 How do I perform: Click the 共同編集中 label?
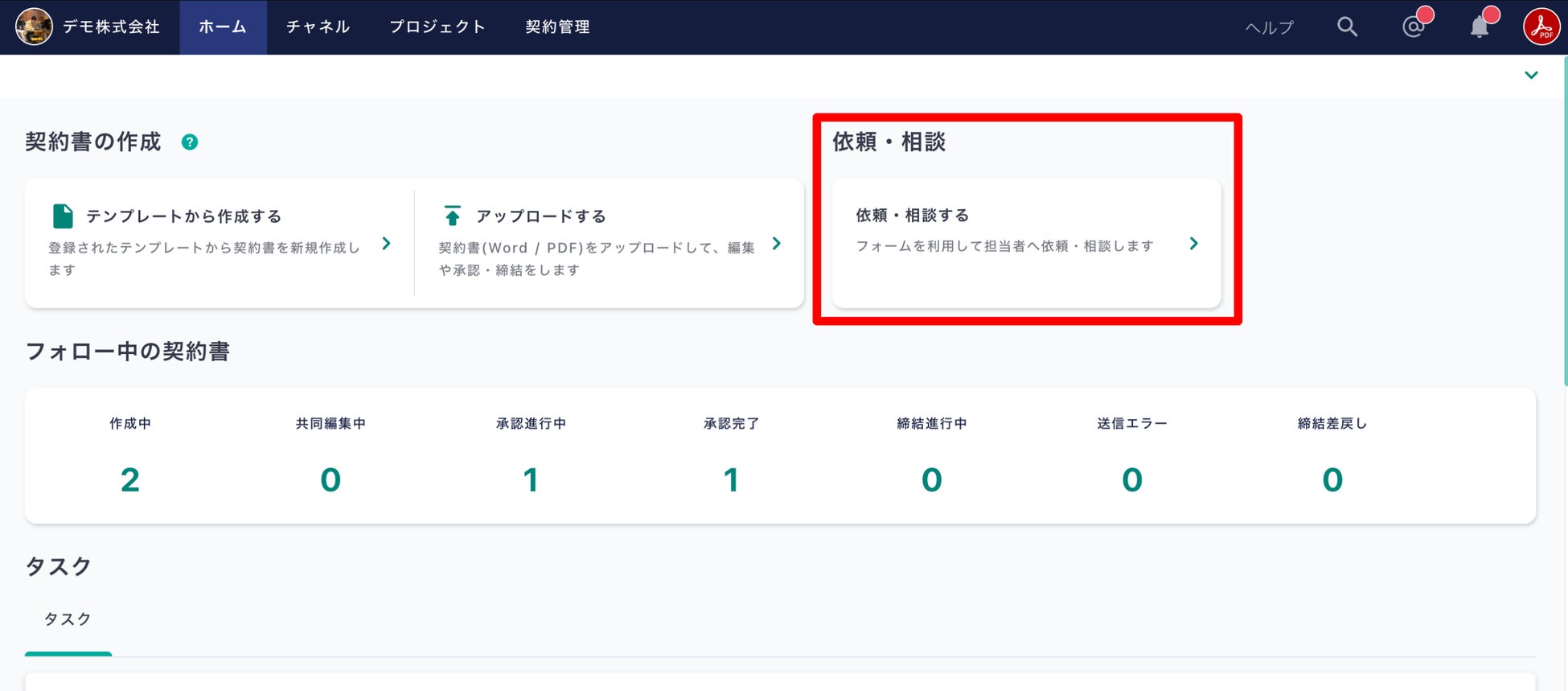point(330,423)
